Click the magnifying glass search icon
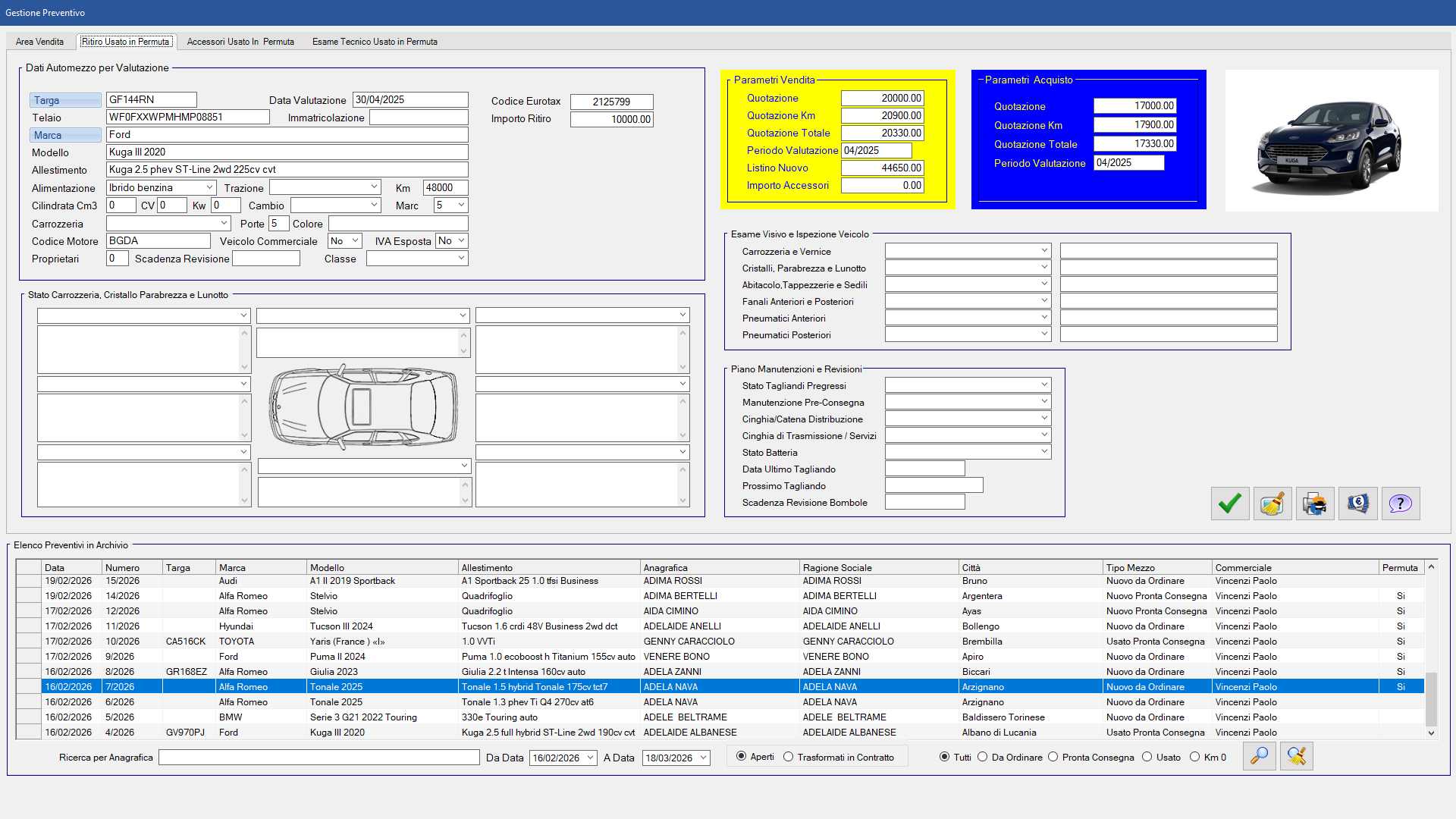Viewport: 1456px width, 819px height. pyautogui.click(x=1259, y=756)
